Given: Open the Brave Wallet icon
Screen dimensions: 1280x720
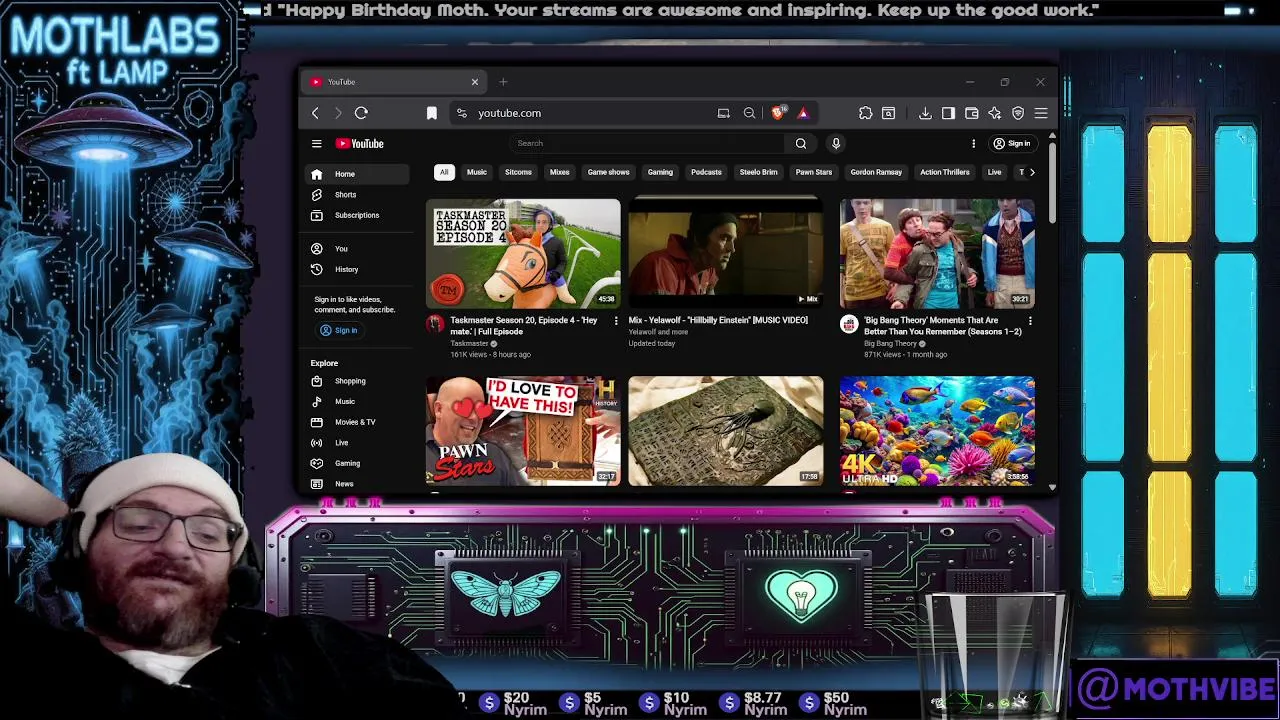Looking at the screenshot, I should coord(971,113).
